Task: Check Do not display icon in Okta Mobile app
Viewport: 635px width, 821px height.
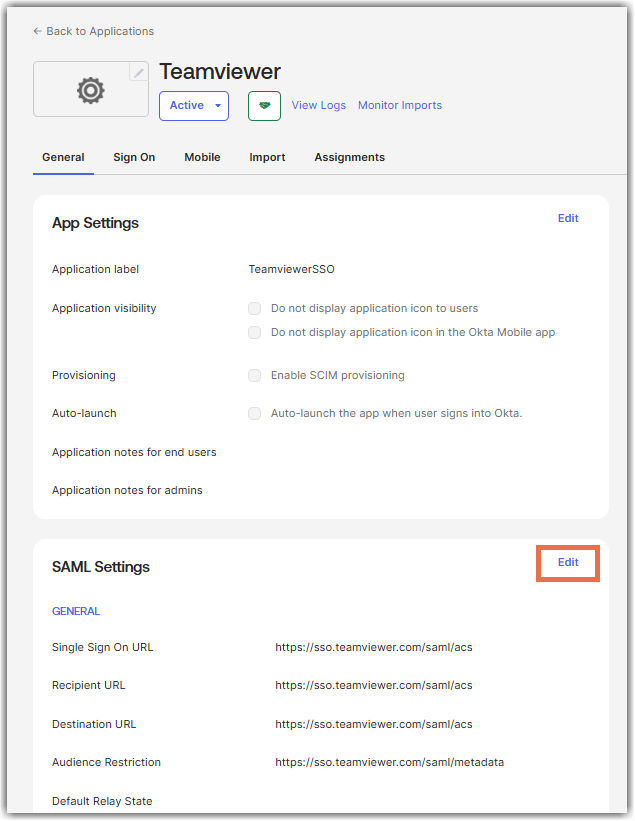Action: 254,332
